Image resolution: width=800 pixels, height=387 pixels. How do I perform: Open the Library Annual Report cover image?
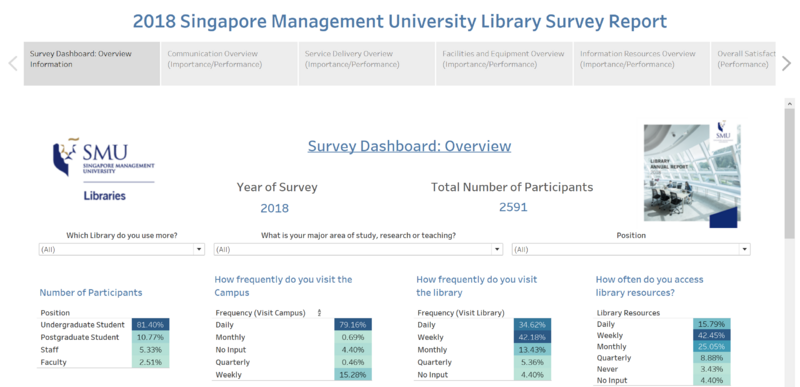point(692,173)
